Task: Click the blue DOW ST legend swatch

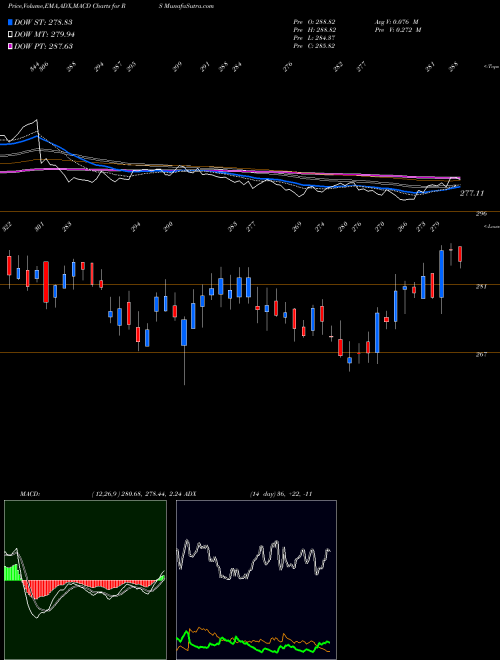Action: [x=10, y=22]
